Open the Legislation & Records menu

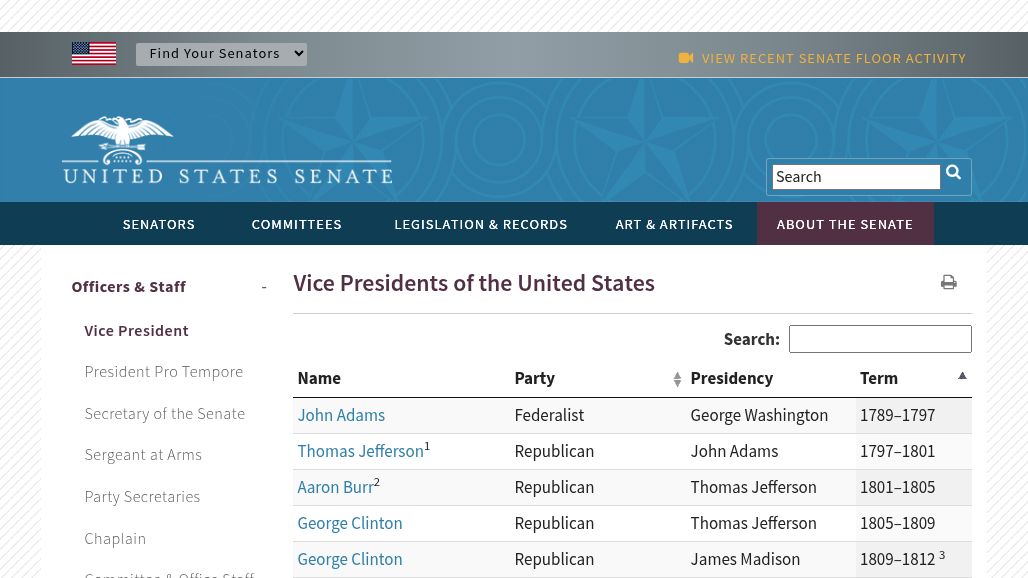tap(480, 225)
